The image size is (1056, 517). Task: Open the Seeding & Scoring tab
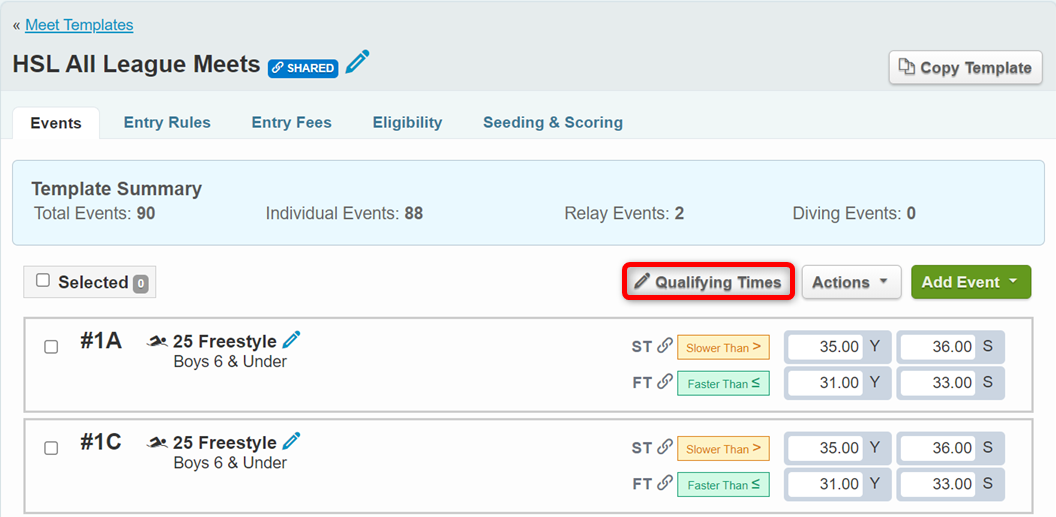tap(552, 123)
